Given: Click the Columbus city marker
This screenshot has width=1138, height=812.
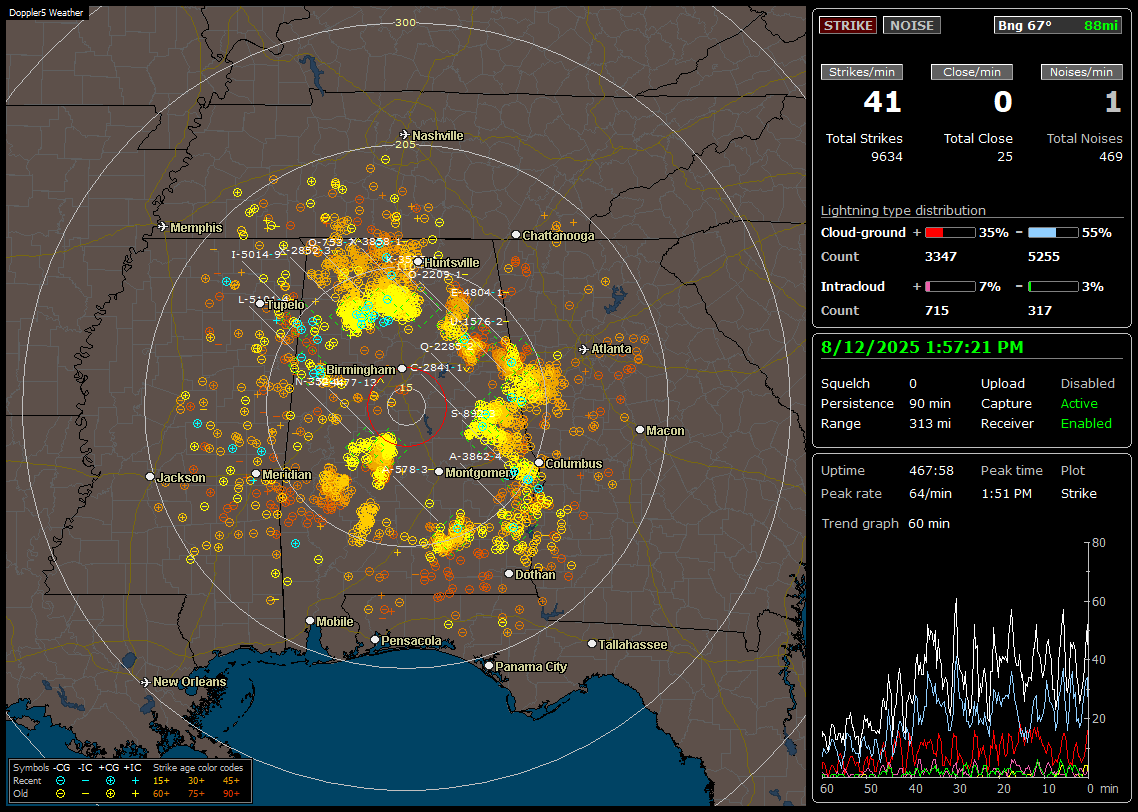Looking at the screenshot, I should coord(539,463).
